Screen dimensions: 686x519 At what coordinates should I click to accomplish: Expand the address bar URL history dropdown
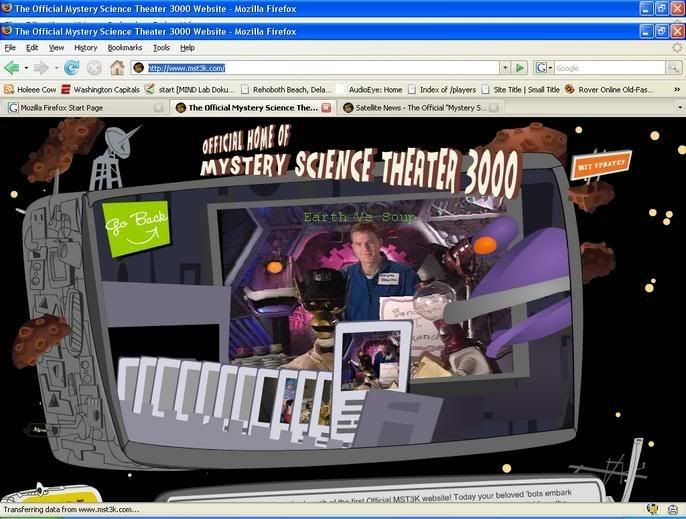[x=505, y=68]
